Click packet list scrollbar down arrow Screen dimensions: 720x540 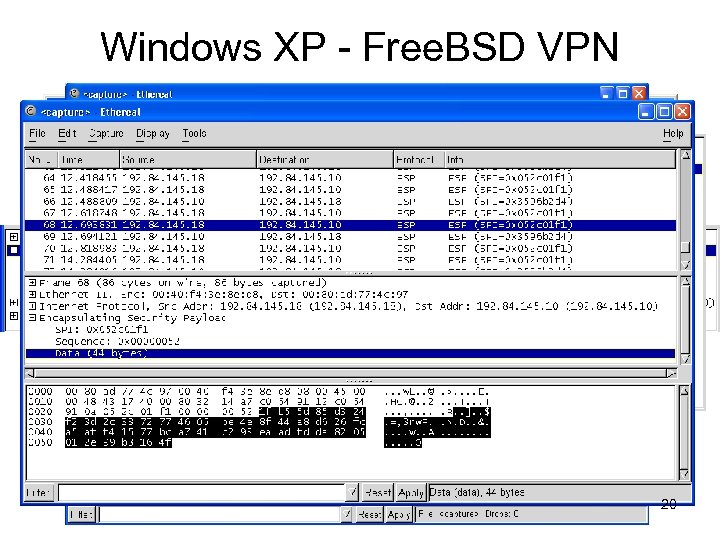pyautogui.click(x=686, y=265)
